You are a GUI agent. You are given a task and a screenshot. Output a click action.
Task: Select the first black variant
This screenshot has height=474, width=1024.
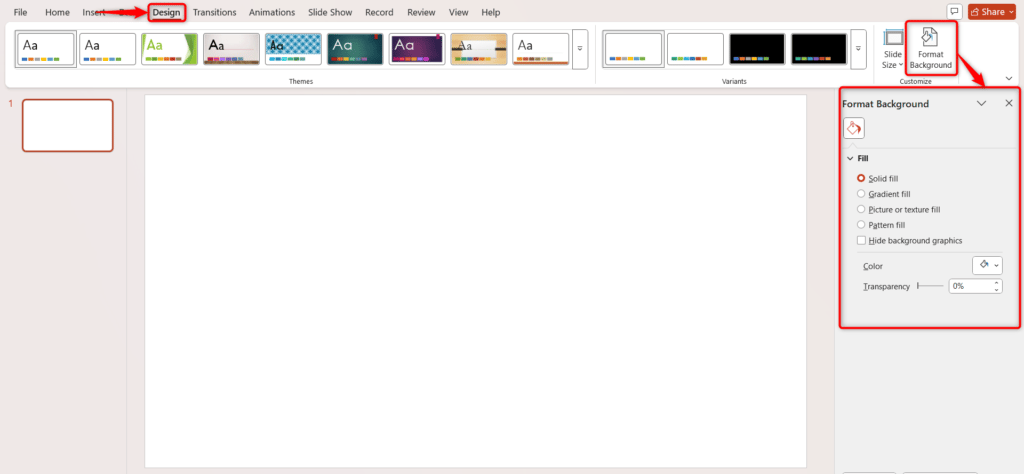click(758, 49)
